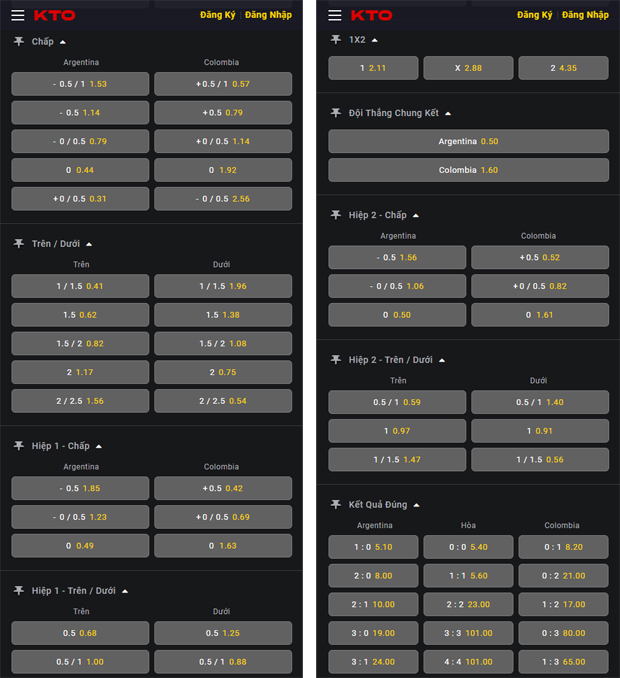This screenshot has height=678, width=620.
Task: Collapse the Đội Thắng Chung Kết section
Action: (448, 114)
